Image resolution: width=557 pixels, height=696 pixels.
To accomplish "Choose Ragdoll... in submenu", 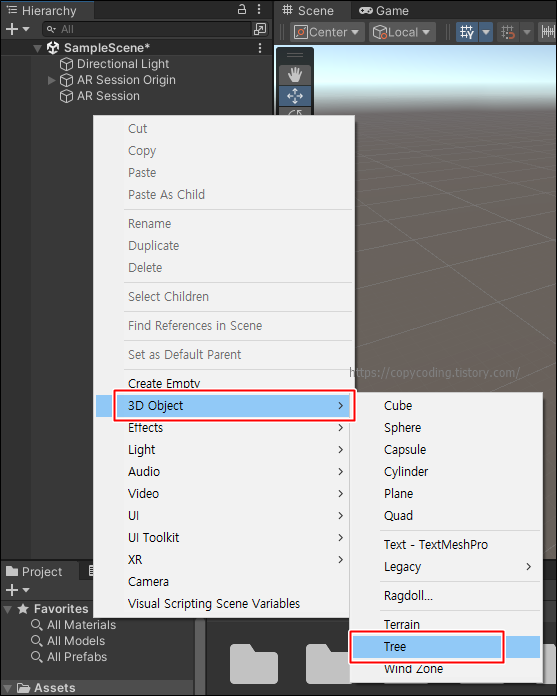I will (x=446, y=596).
